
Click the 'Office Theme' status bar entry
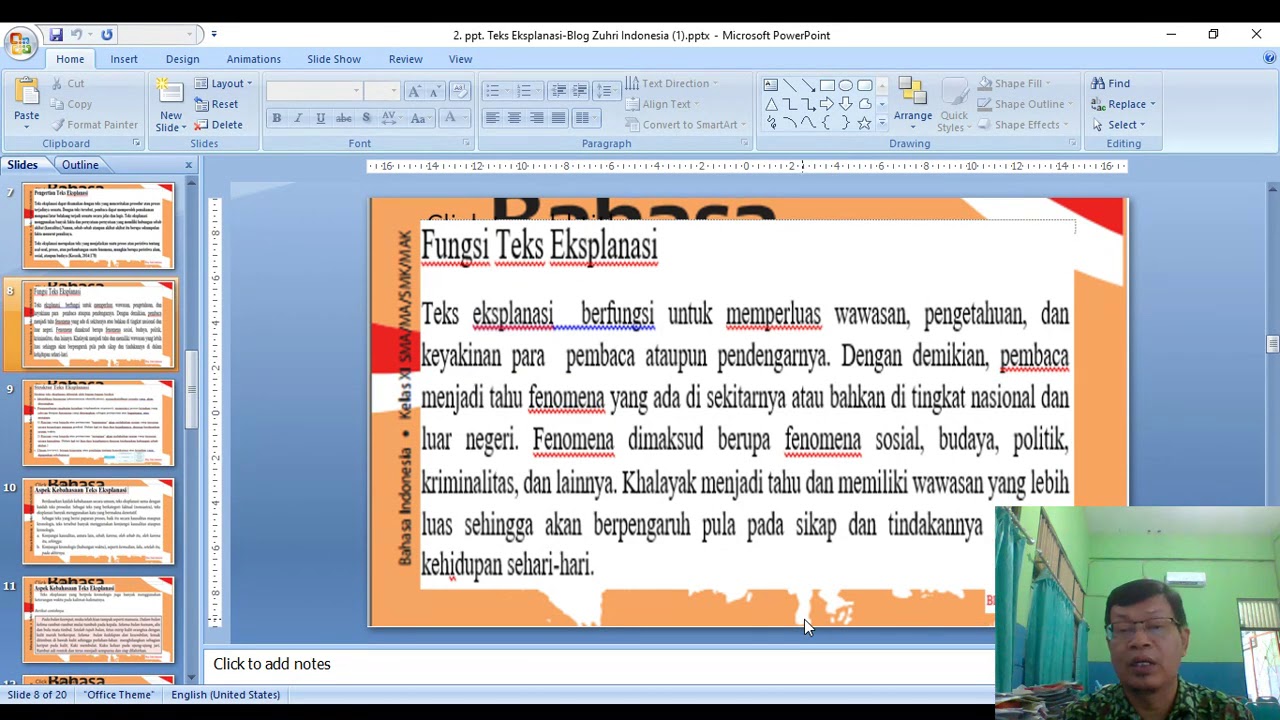pyautogui.click(x=119, y=694)
